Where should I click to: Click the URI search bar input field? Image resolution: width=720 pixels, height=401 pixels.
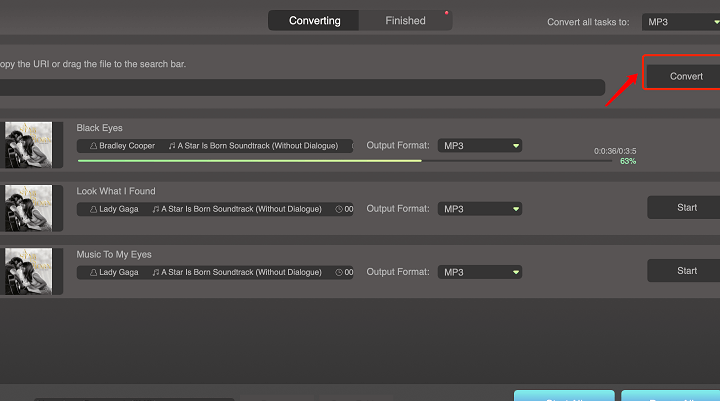pyautogui.click(x=300, y=88)
